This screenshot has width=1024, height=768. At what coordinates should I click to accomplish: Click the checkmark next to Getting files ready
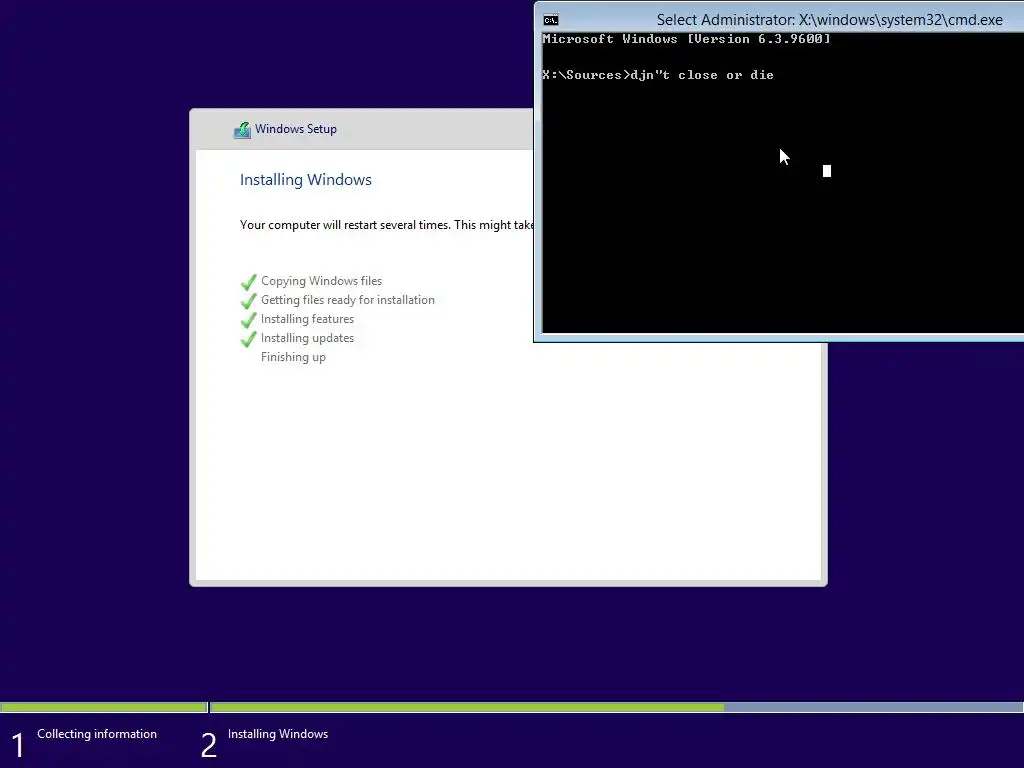[x=249, y=301]
